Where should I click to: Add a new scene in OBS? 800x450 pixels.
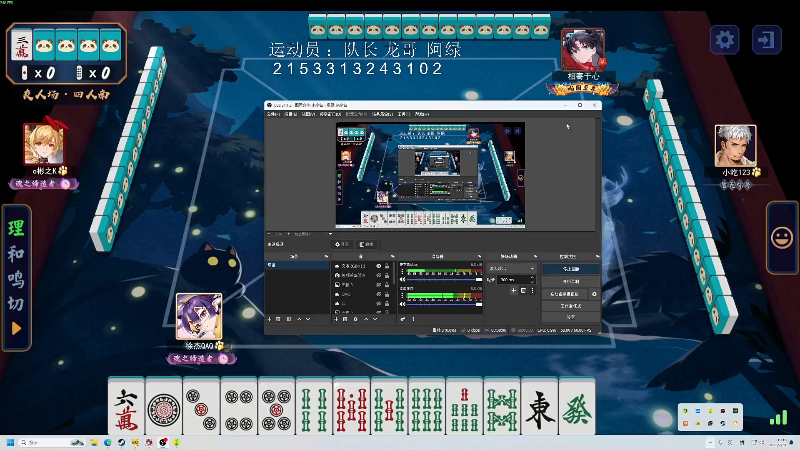269,319
